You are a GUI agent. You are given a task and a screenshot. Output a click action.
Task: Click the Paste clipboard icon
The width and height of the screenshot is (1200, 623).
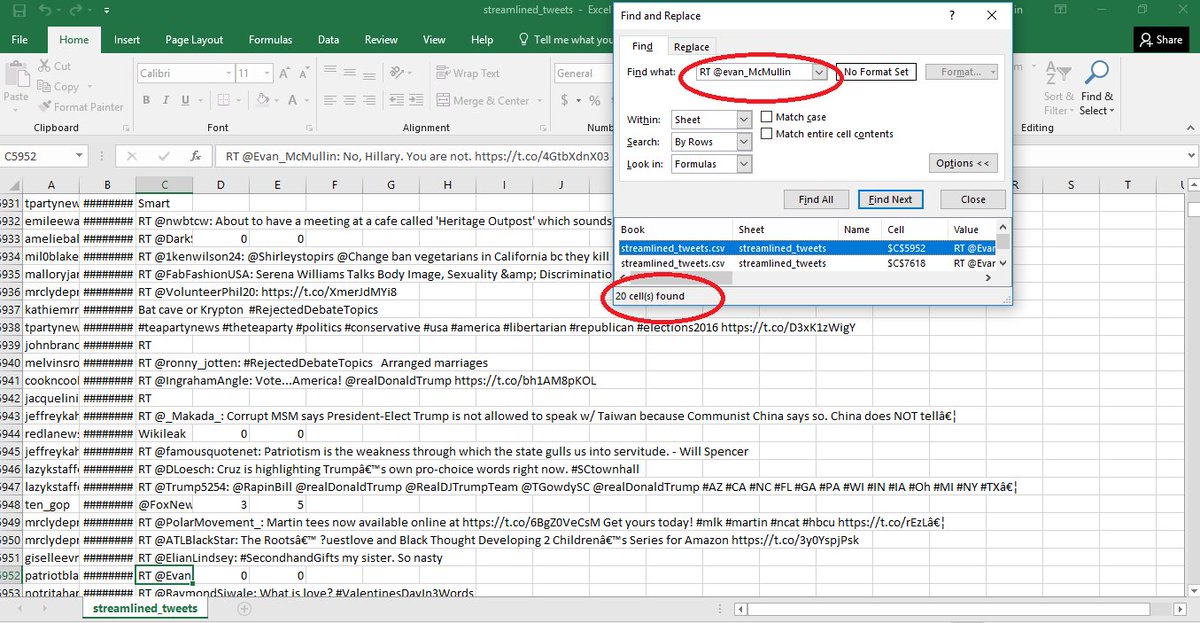[x=16, y=75]
